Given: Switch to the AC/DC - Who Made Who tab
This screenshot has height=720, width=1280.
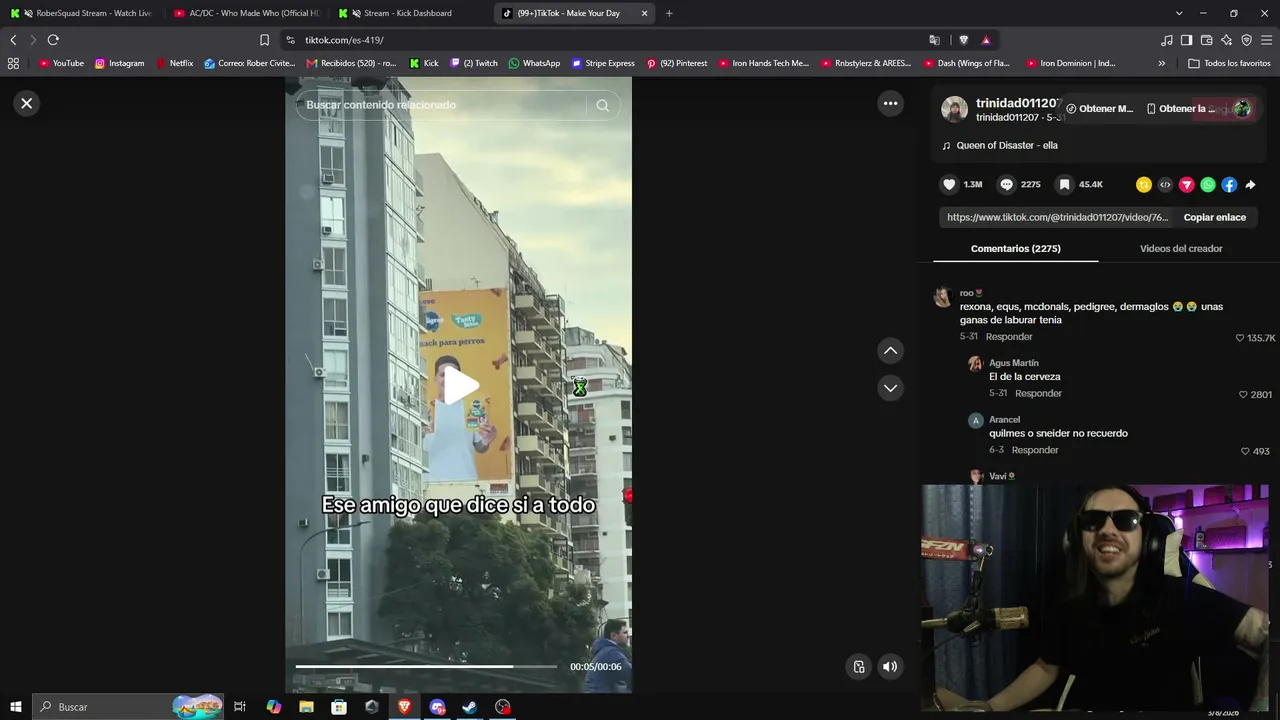Looking at the screenshot, I should [245, 13].
